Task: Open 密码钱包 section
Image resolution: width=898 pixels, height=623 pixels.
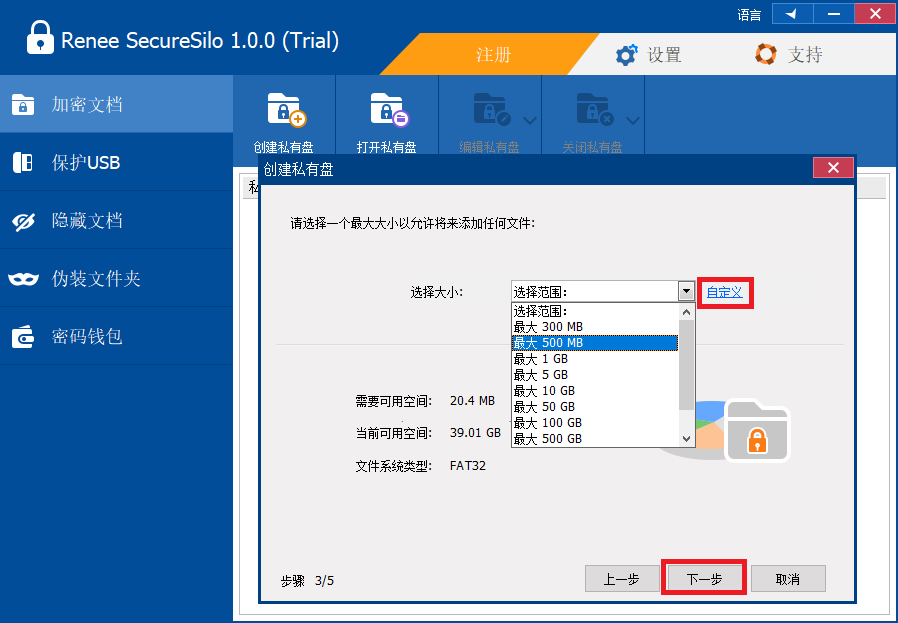Action: (x=116, y=336)
